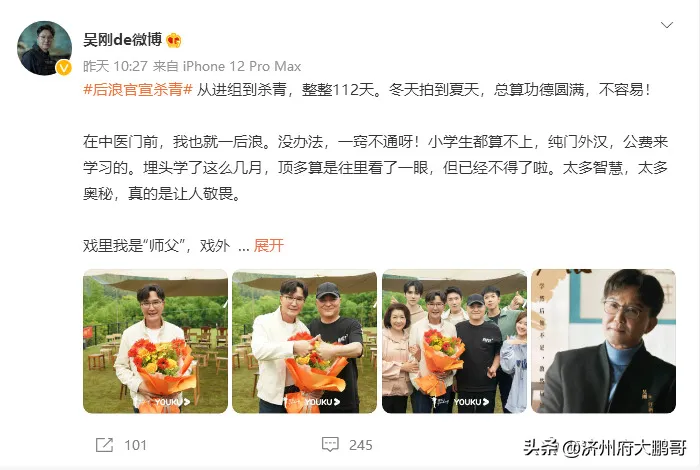Open first photo of man holding bouquet
700x470 pixels.
point(155,341)
